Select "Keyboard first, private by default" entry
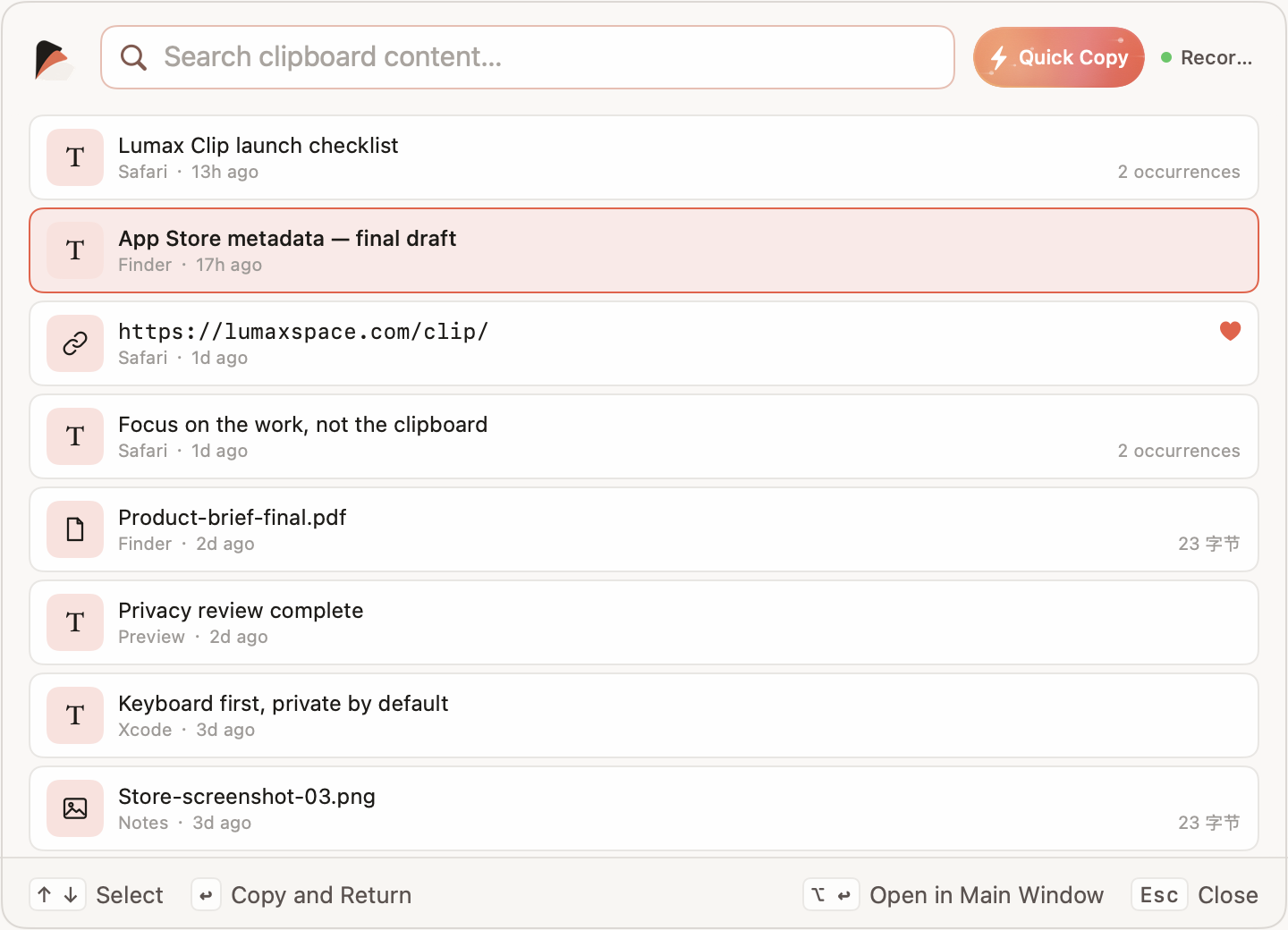 pyautogui.click(x=644, y=715)
